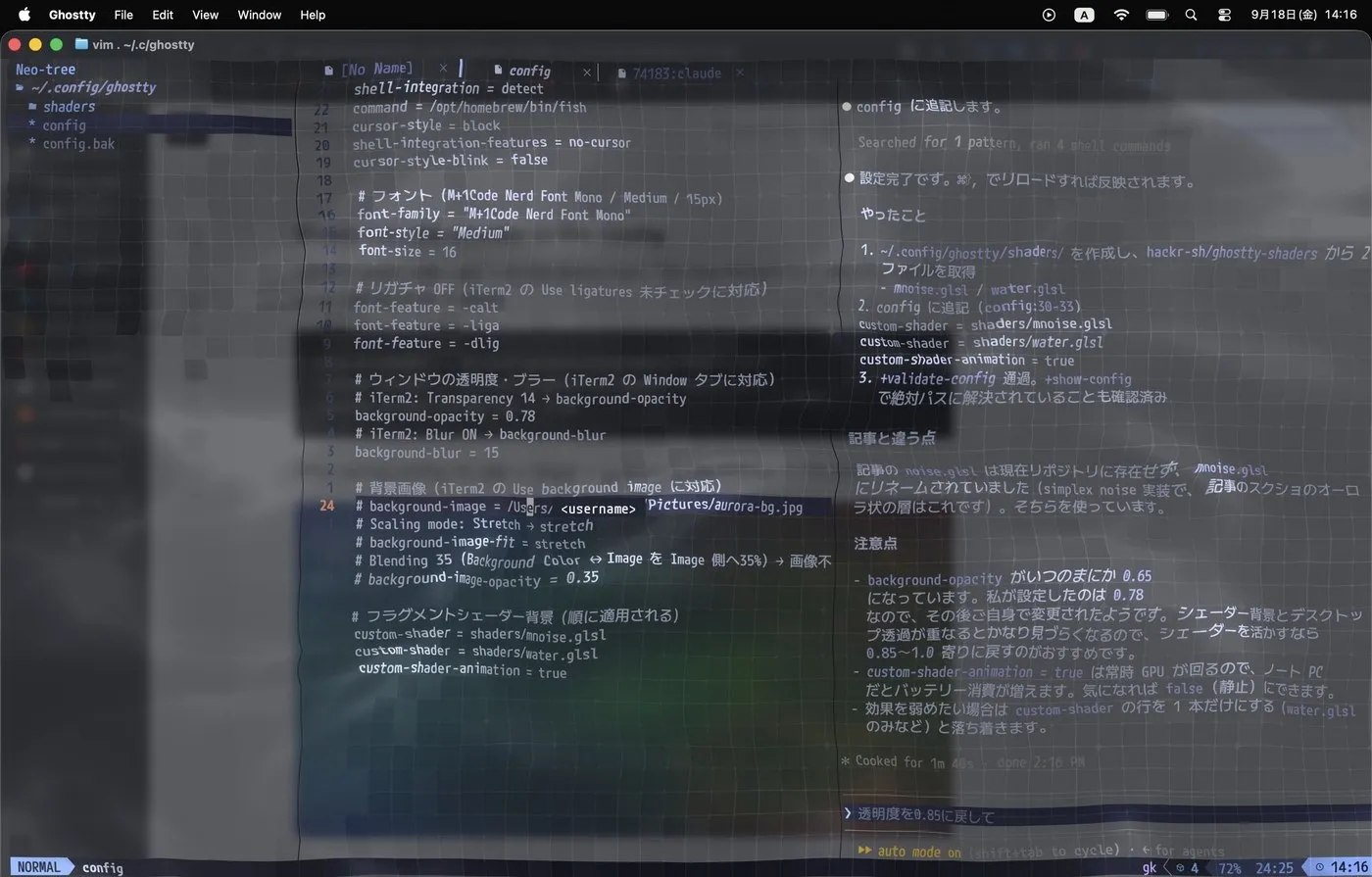This screenshot has height=877, width=1372.
Task: Click the 72% position indicator in statusline
Action: [1230, 868]
